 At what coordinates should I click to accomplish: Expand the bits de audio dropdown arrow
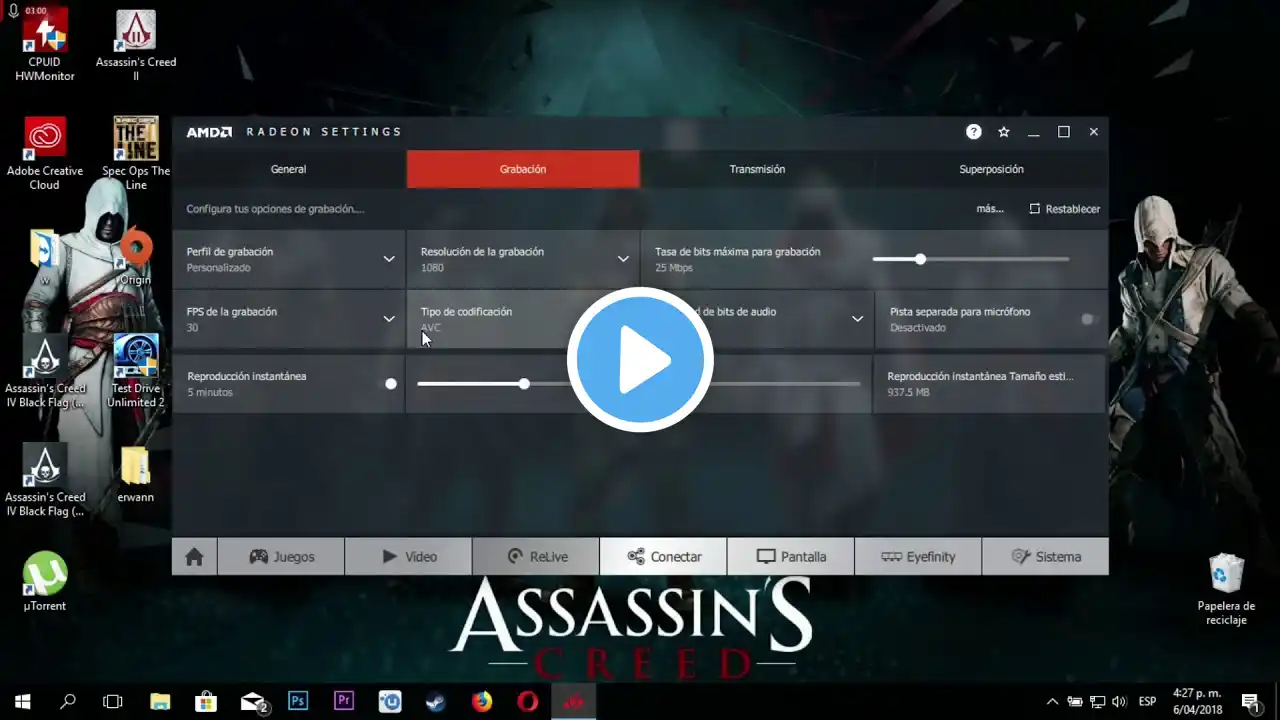857,319
